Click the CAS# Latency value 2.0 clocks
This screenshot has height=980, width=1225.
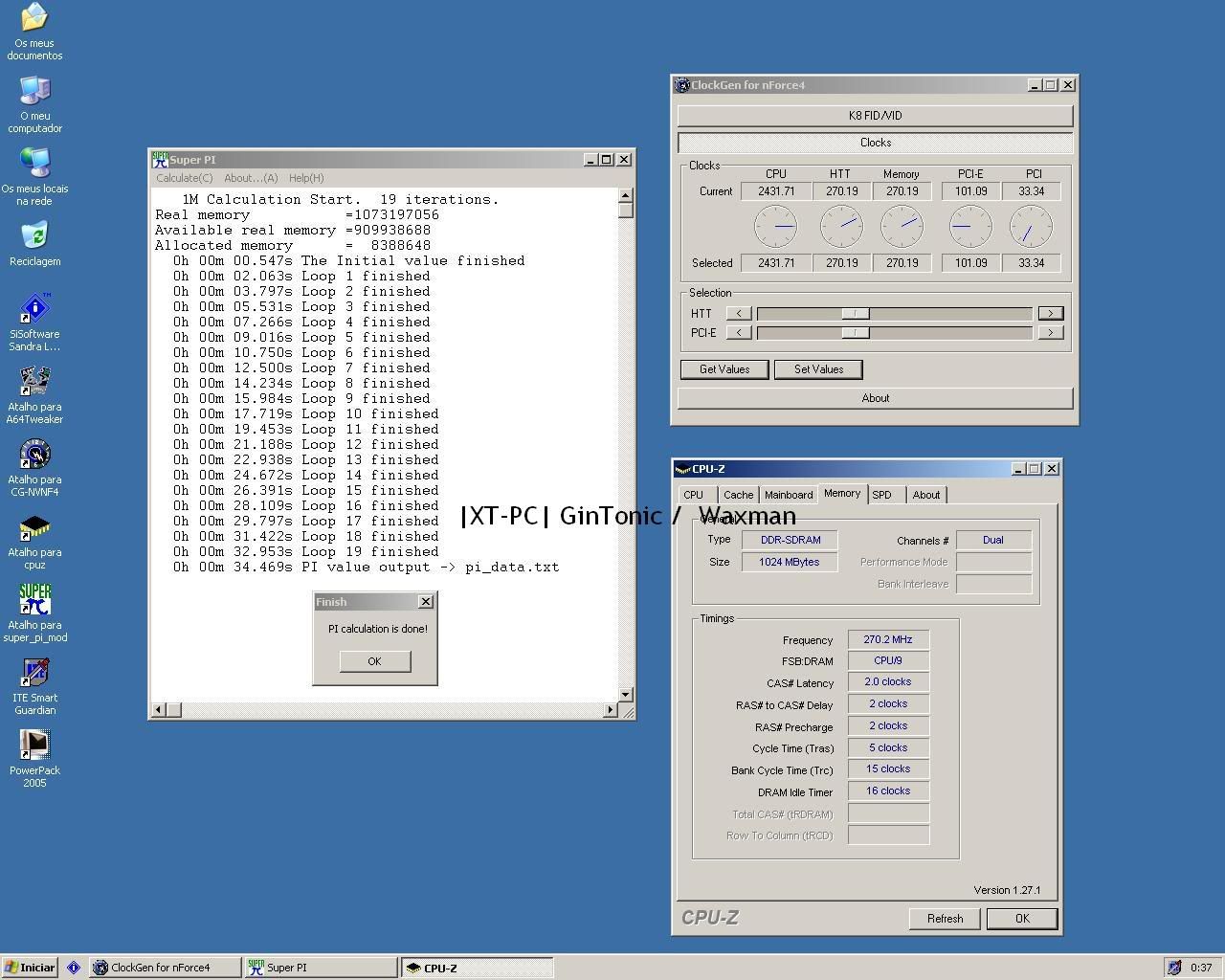(888, 682)
